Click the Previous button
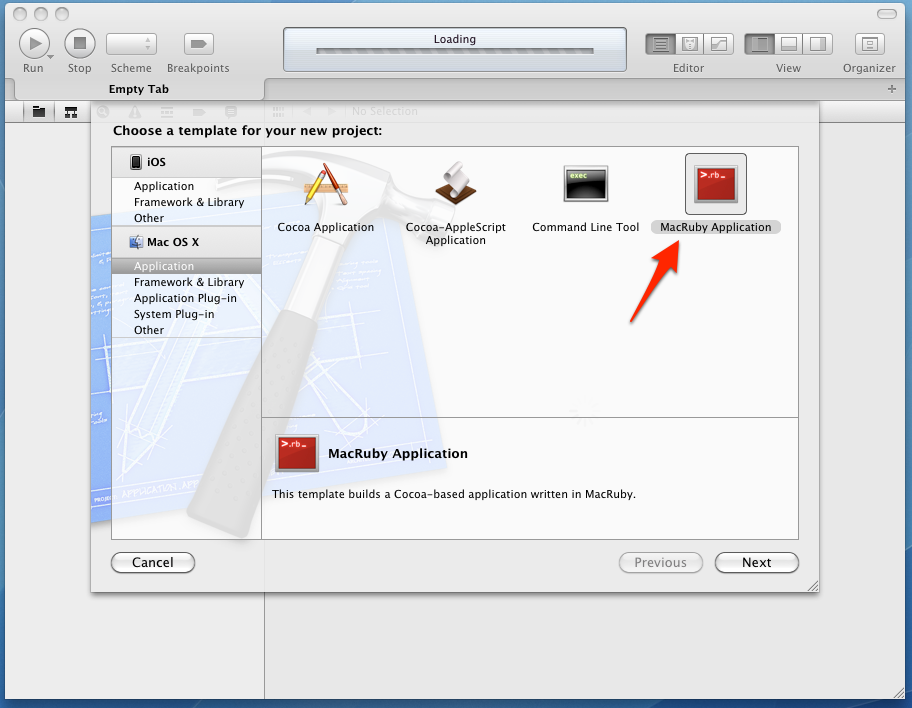Image resolution: width=912 pixels, height=708 pixels. point(661,563)
